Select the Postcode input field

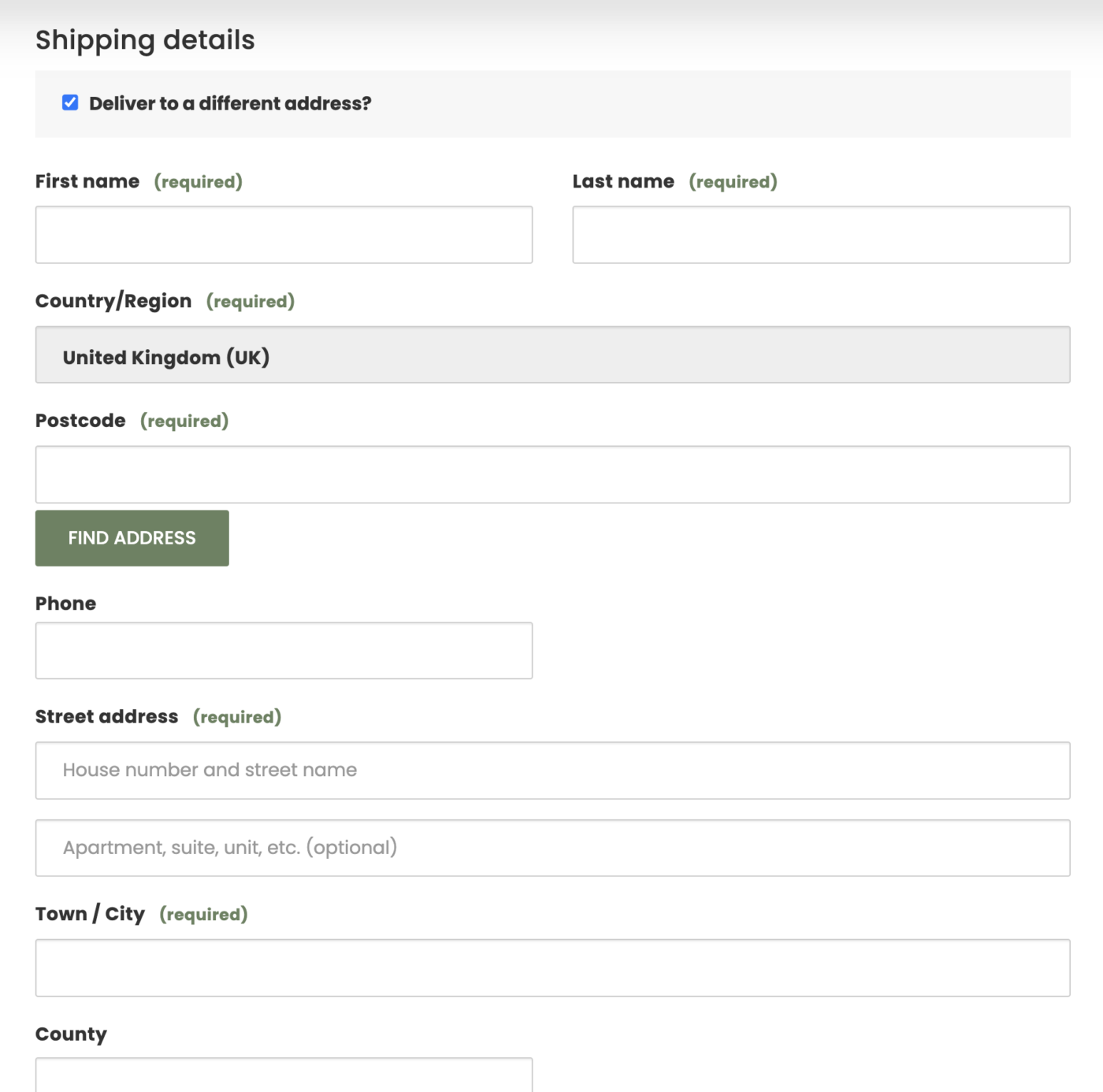click(x=552, y=475)
